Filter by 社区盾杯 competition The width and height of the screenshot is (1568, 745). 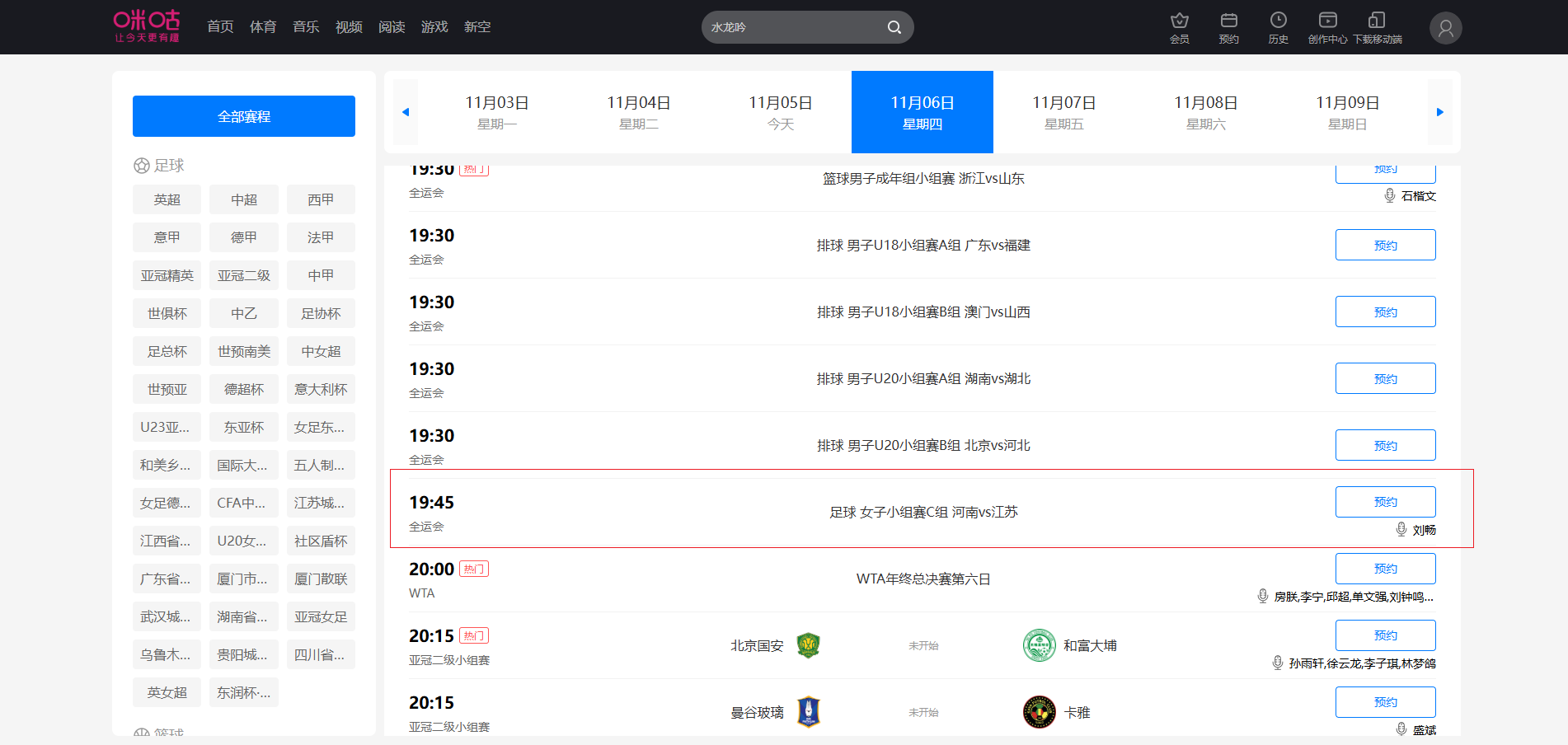click(321, 541)
